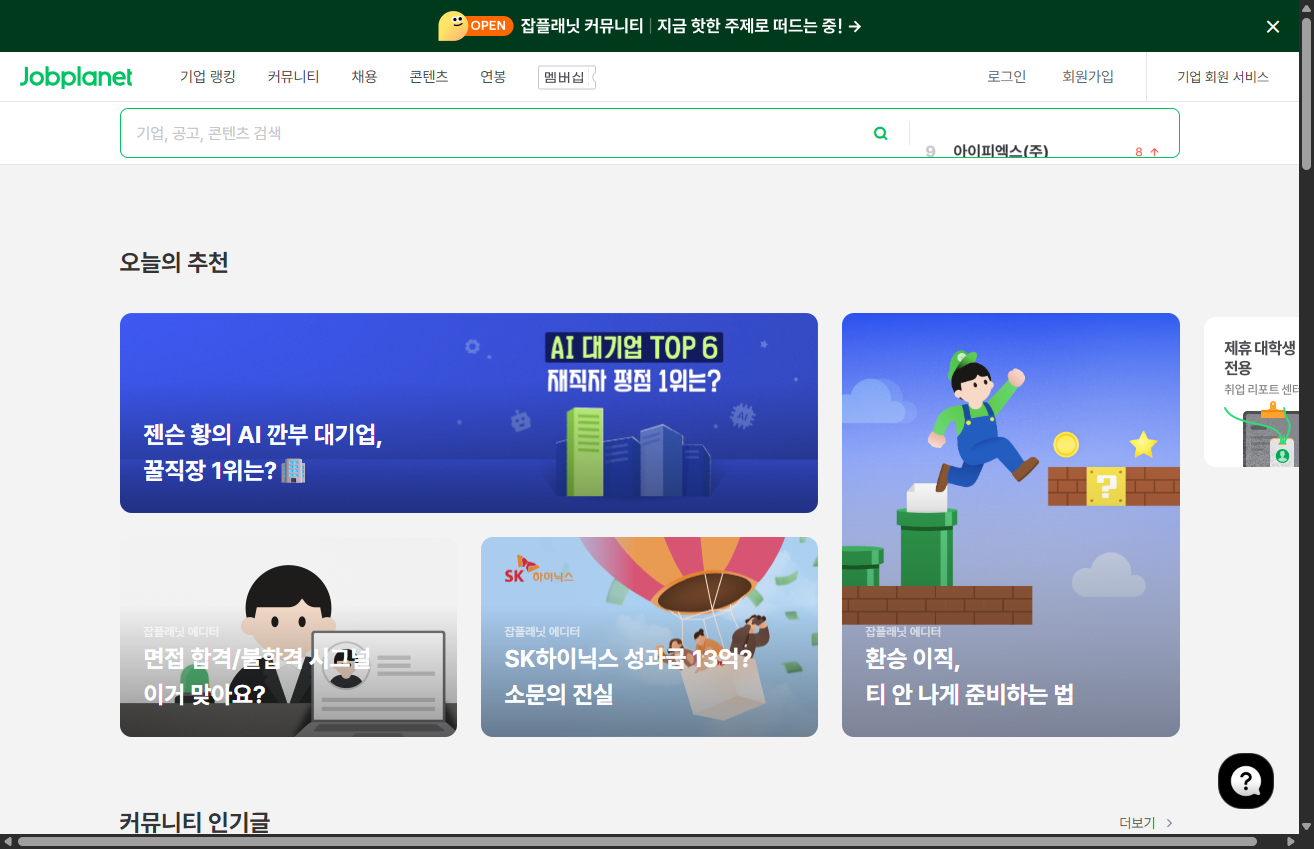Open 기업 회원 서비스 link
The image size is (1314, 849).
(1222, 77)
